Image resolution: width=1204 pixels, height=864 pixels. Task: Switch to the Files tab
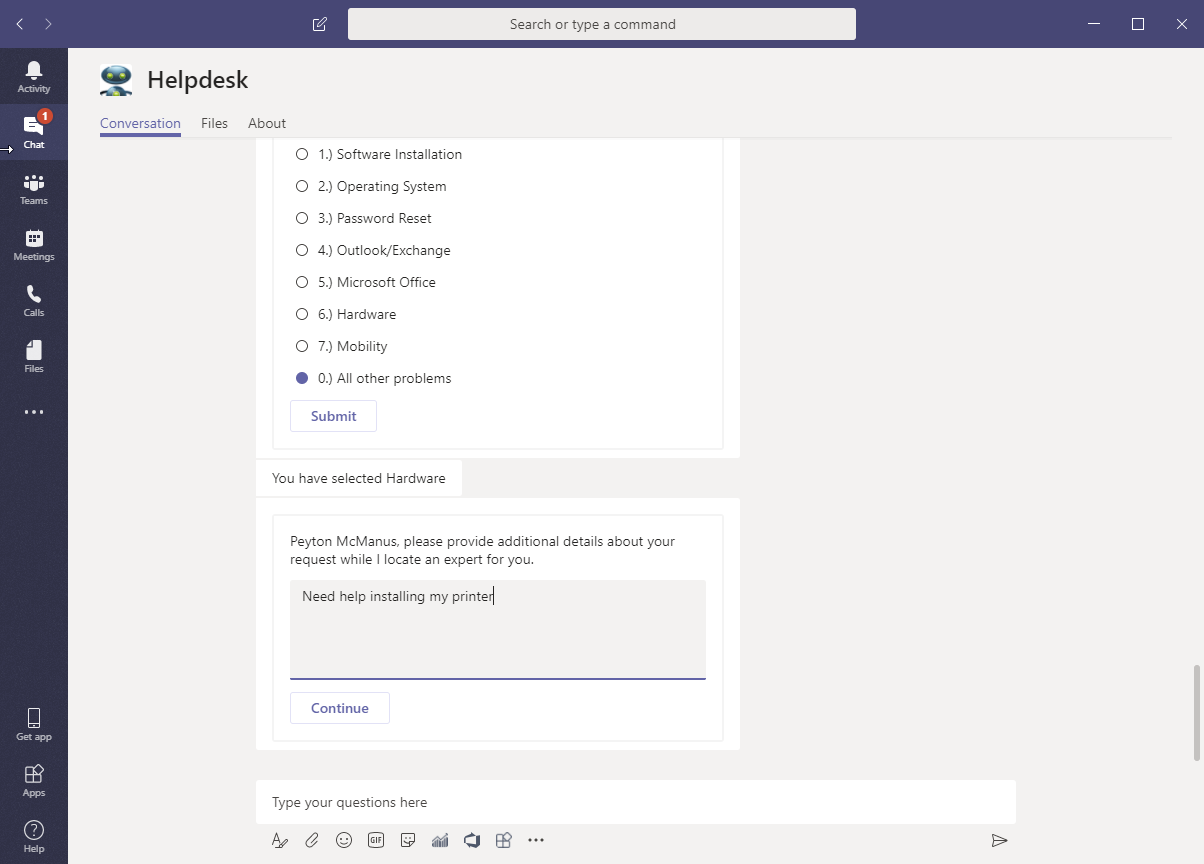click(214, 123)
